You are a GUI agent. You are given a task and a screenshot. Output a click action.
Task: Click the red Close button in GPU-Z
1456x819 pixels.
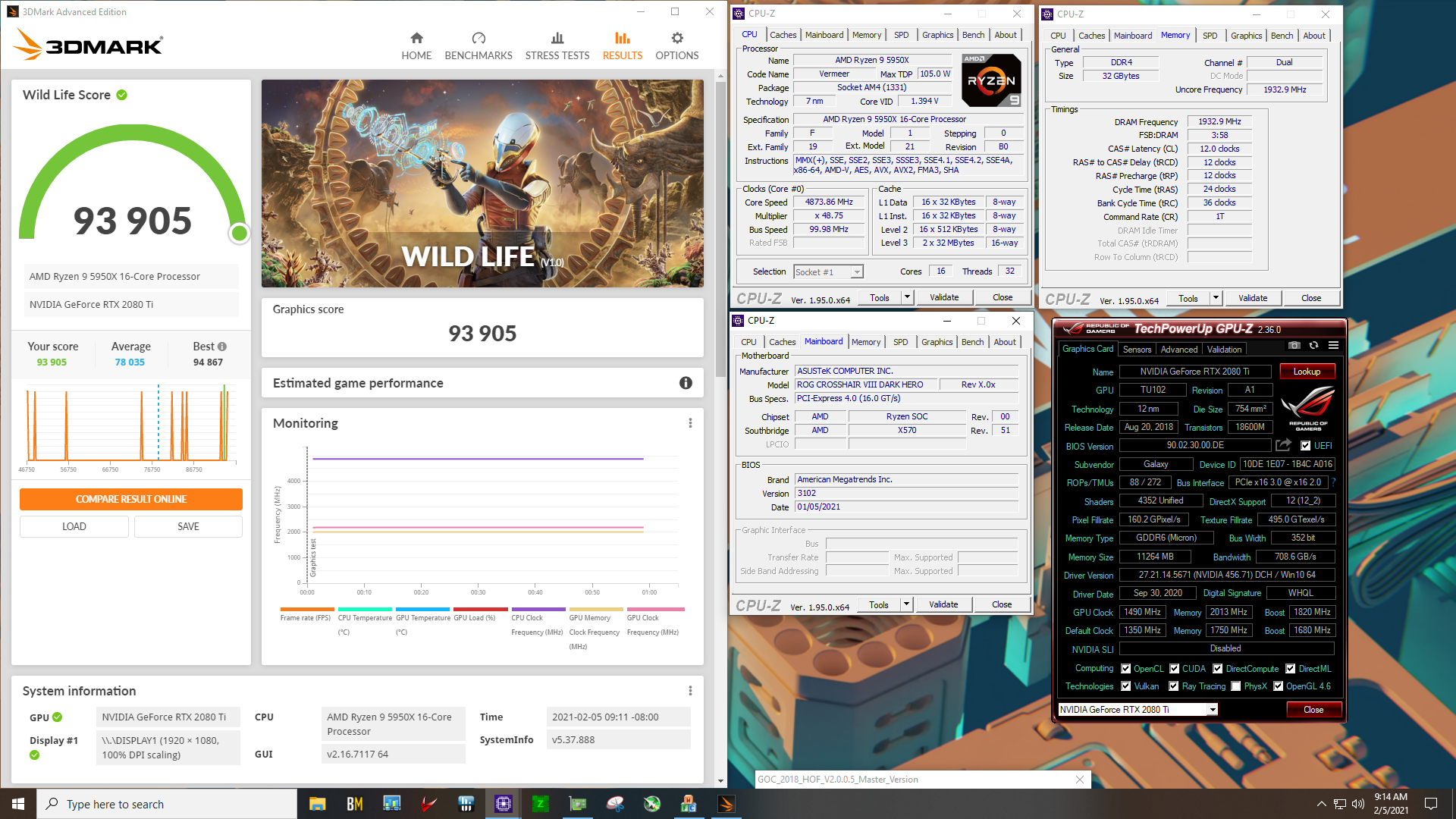(1313, 710)
